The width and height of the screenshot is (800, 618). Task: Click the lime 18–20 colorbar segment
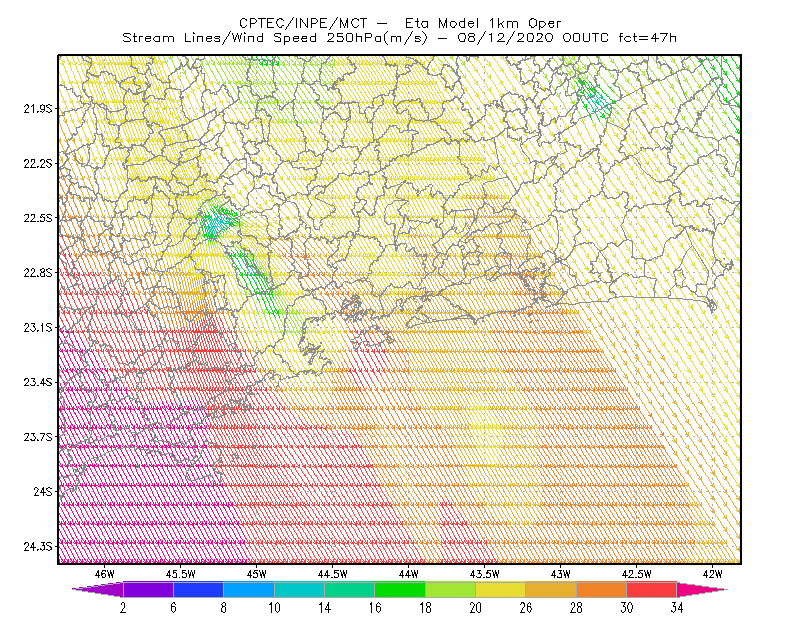[x=451, y=589]
